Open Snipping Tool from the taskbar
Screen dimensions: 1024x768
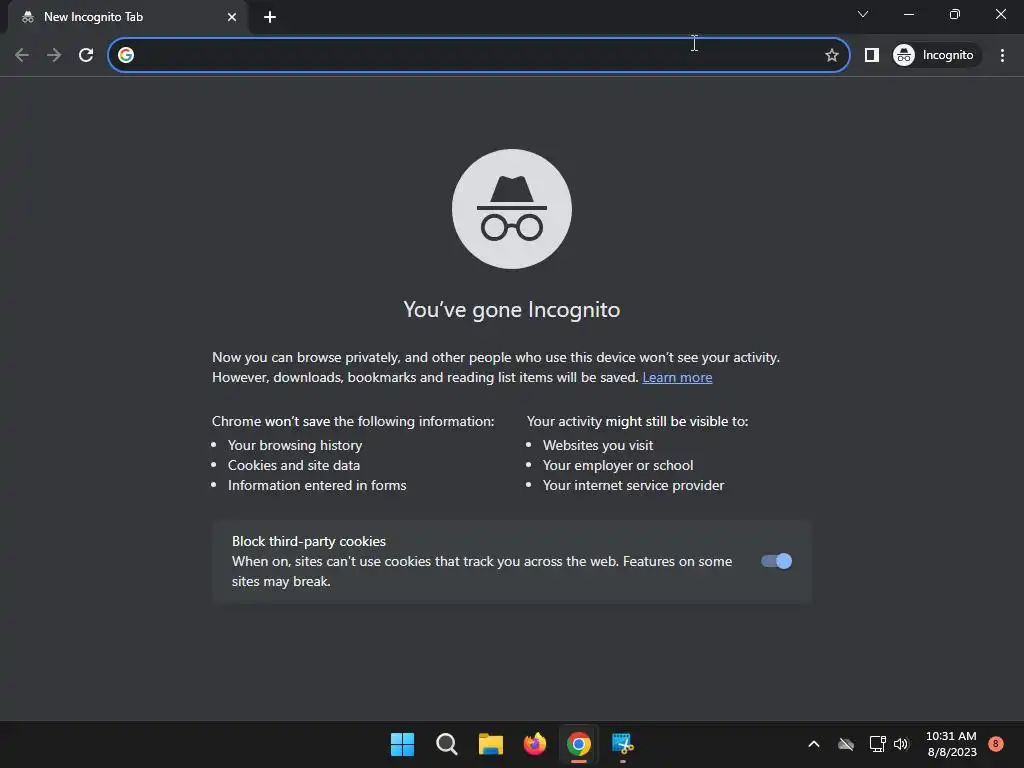pyautogui.click(x=622, y=744)
